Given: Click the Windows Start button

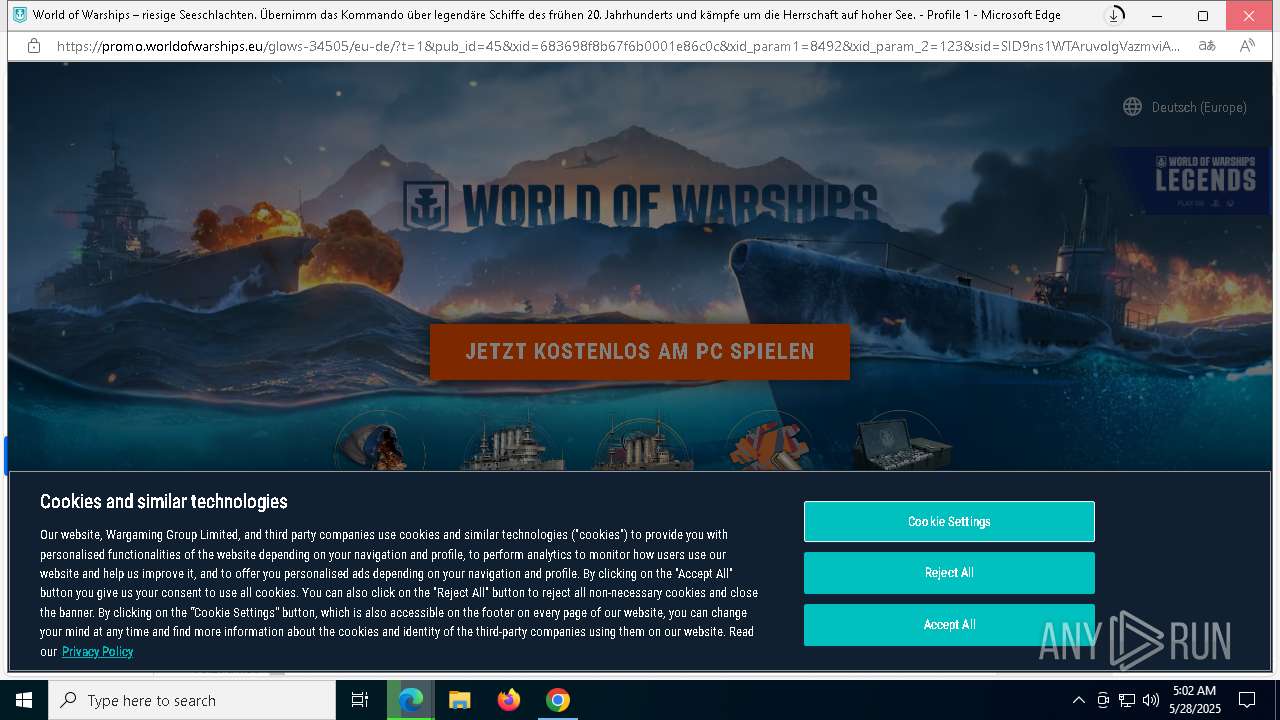Looking at the screenshot, I should point(24,700).
